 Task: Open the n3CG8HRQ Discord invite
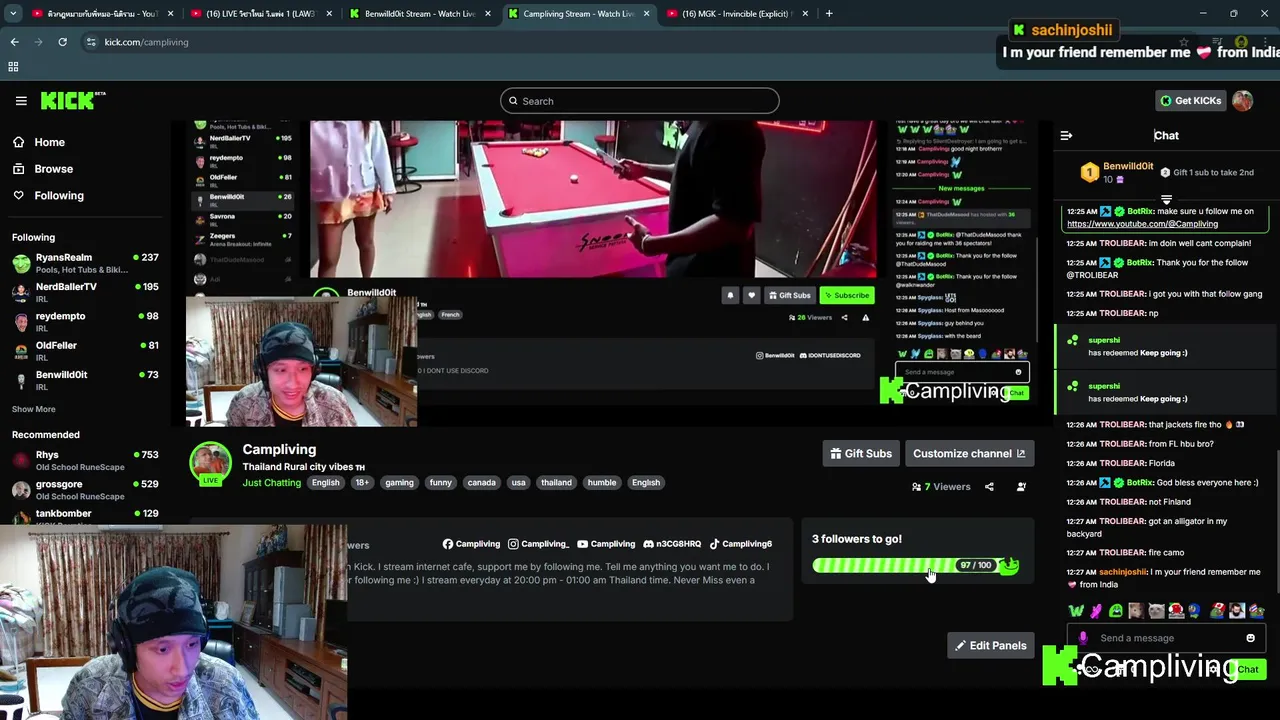pos(672,544)
